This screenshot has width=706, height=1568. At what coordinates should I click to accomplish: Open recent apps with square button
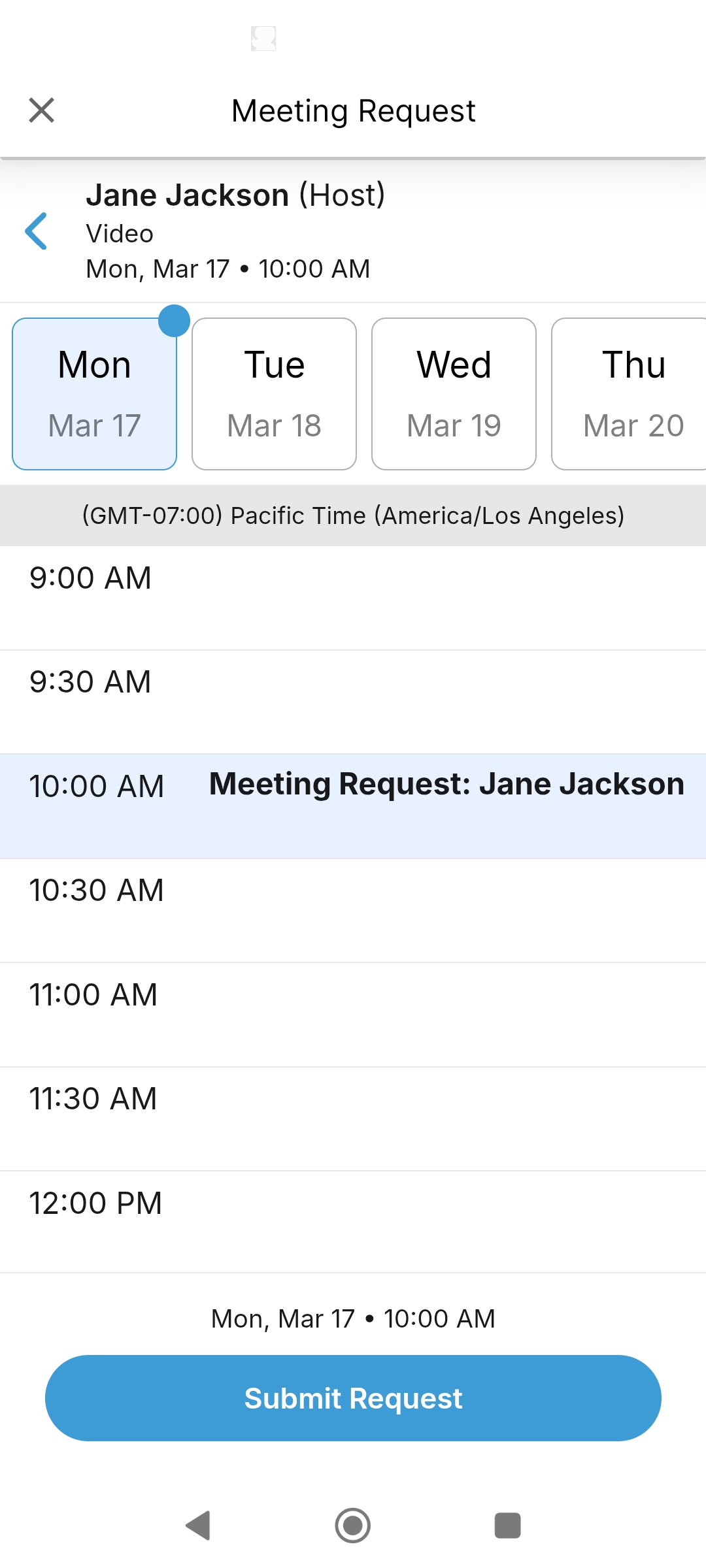pyautogui.click(x=507, y=1526)
